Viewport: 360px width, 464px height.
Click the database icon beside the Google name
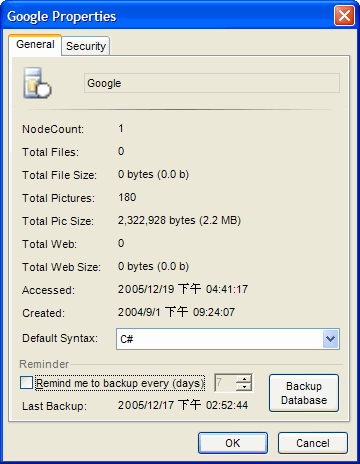[37, 83]
